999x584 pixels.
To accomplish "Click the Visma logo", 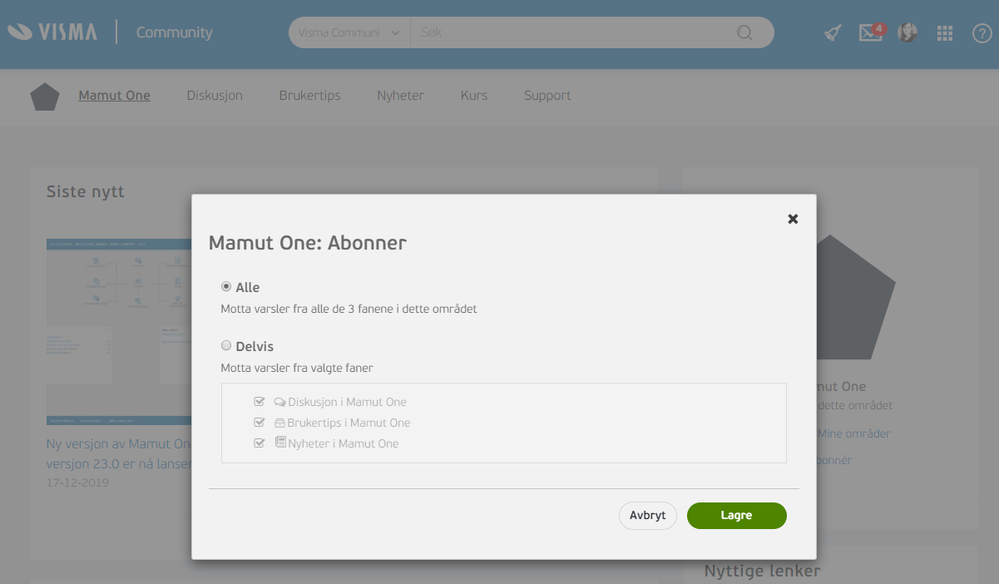I will (53, 32).
